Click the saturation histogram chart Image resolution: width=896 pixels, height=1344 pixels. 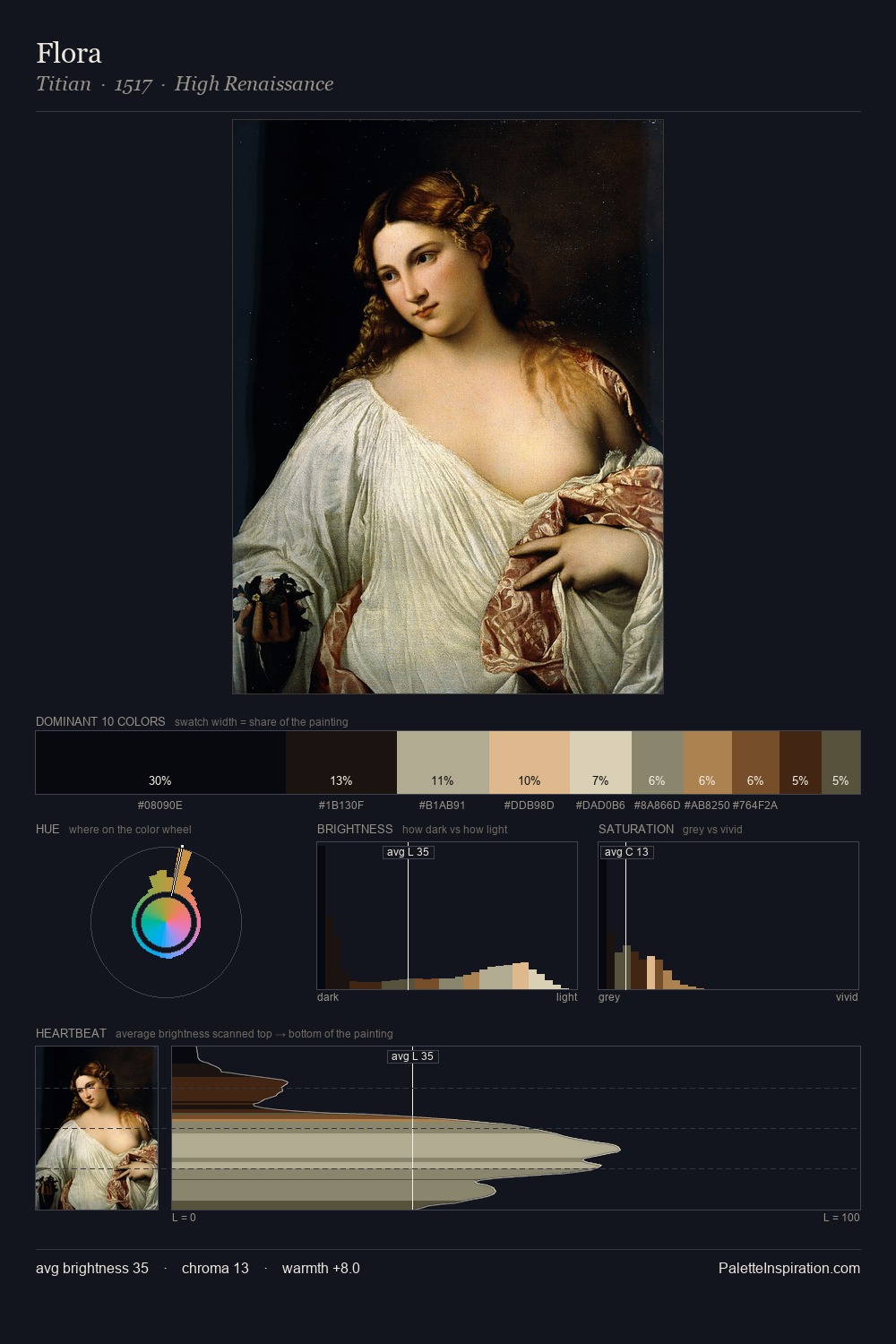pyautogui.click(x=728, y=916)
